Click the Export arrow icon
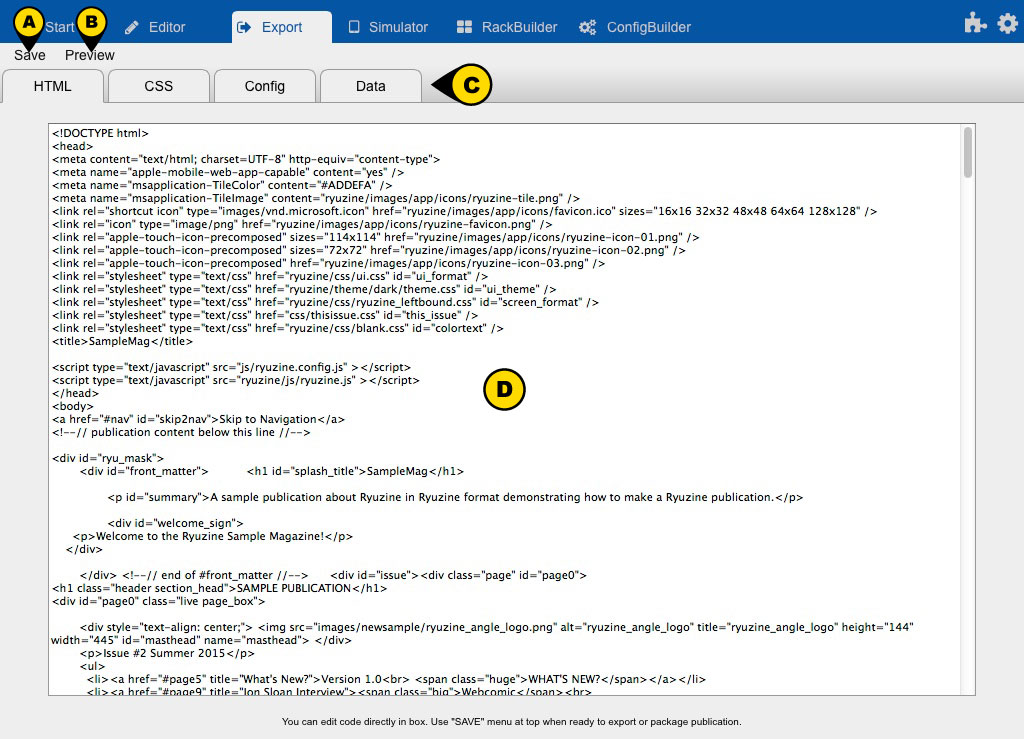1024x739 pixels. pyautogui.click(x=244, y=27)
